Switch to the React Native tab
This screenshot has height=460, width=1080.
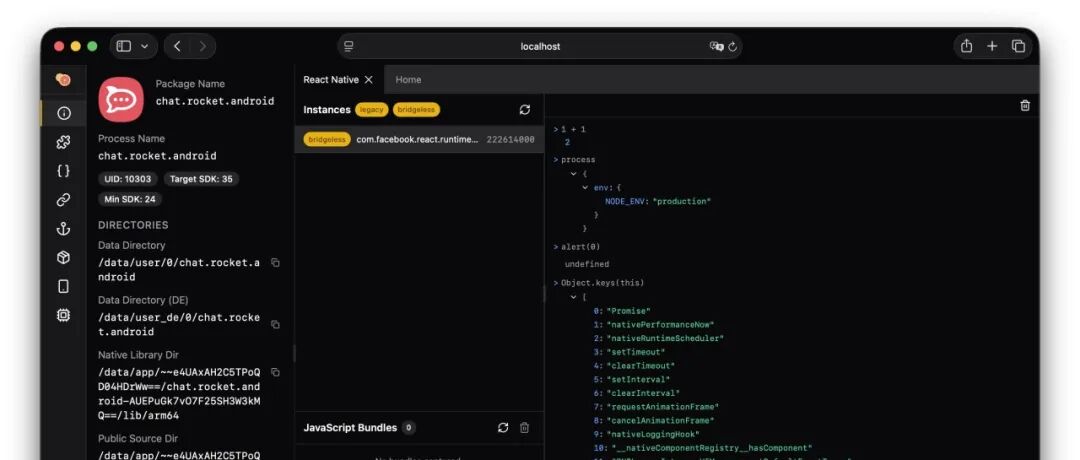pyautogui.click(x=331, y=80)
